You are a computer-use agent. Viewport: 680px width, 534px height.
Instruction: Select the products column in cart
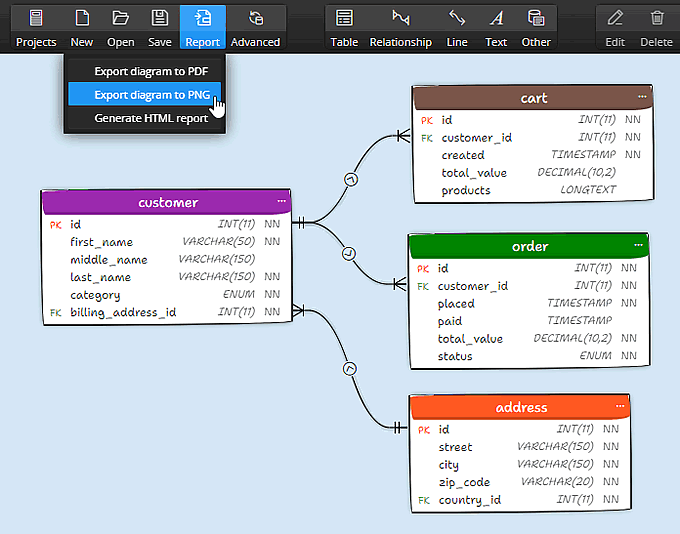pyautogui.click(x=533, y=190)
